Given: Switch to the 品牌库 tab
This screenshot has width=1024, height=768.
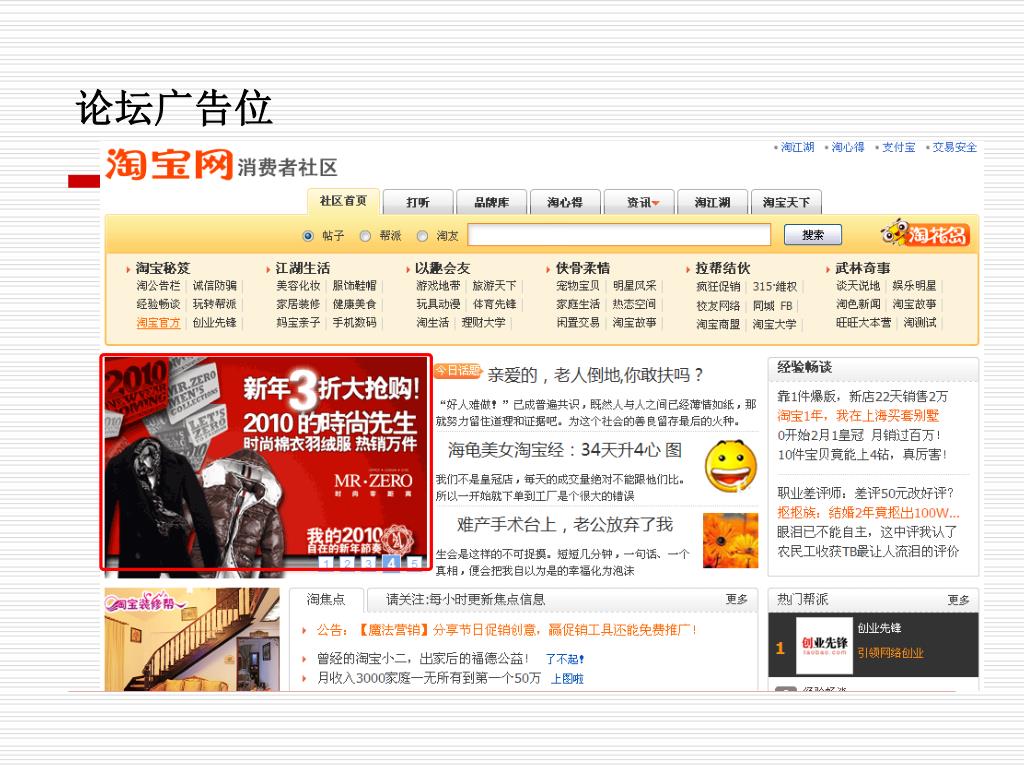Looking at the screenshot, I should click(492, 202).
